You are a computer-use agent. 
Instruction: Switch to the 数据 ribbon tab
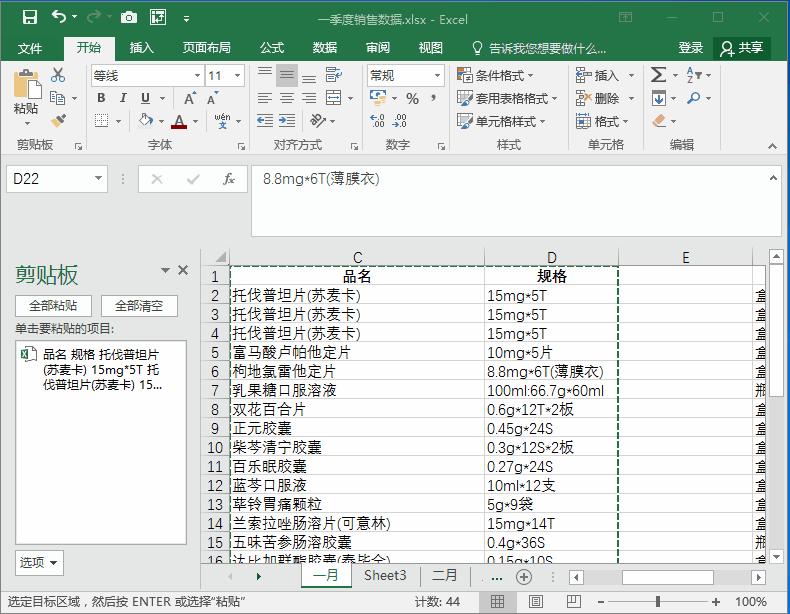click(324, 48)
